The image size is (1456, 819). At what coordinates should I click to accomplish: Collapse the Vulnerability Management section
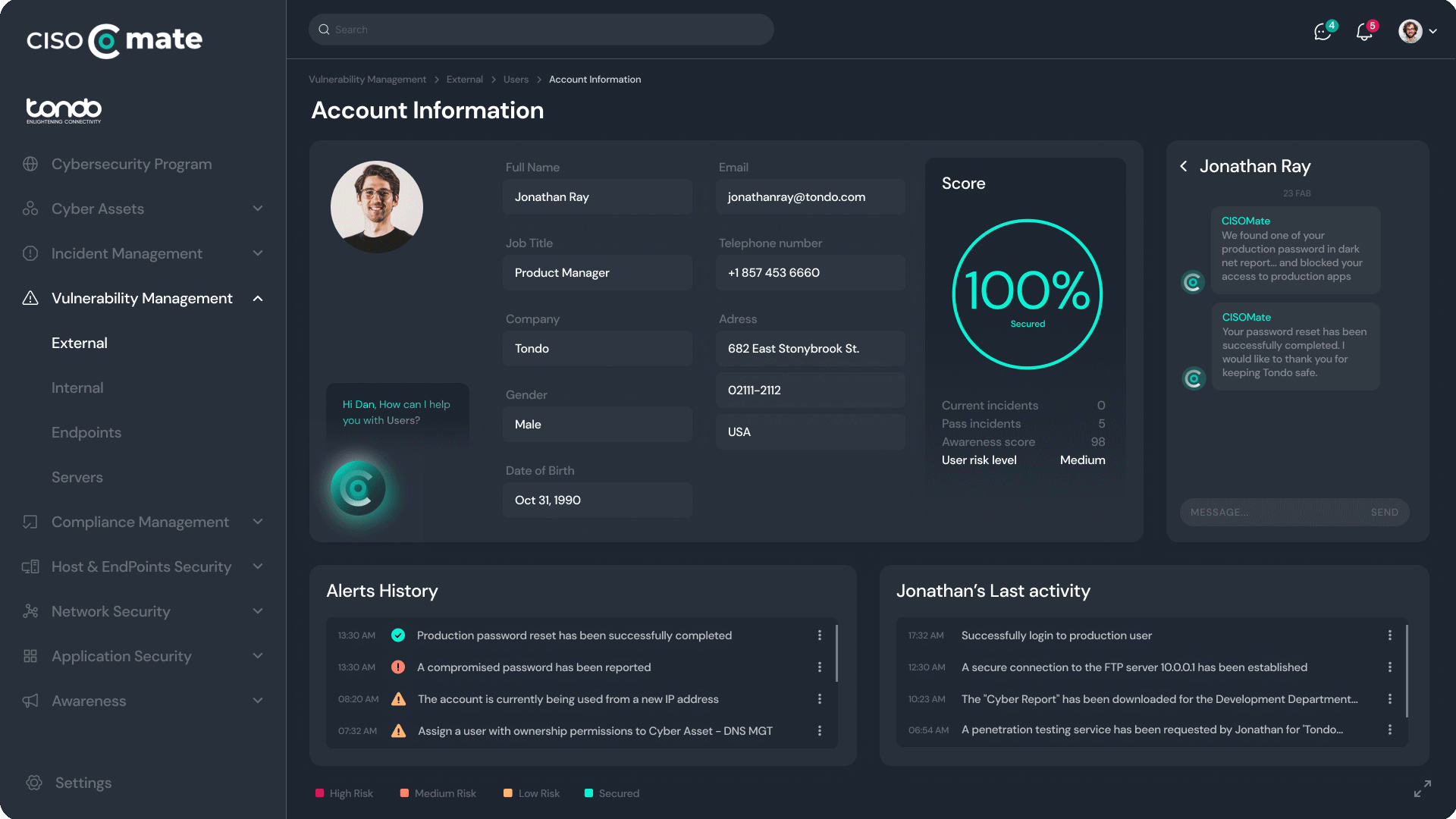258,299
